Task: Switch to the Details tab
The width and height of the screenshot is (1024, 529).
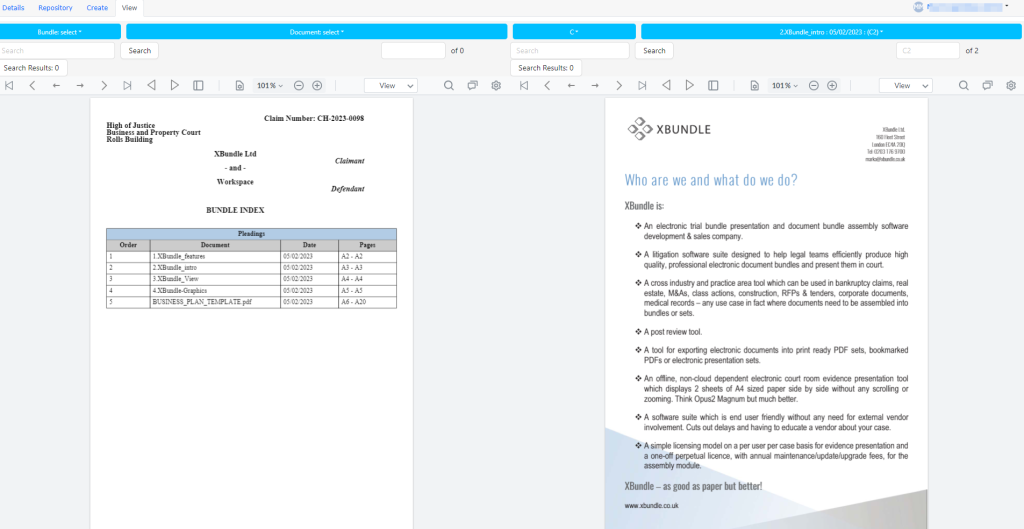Action: click(13, 8)
